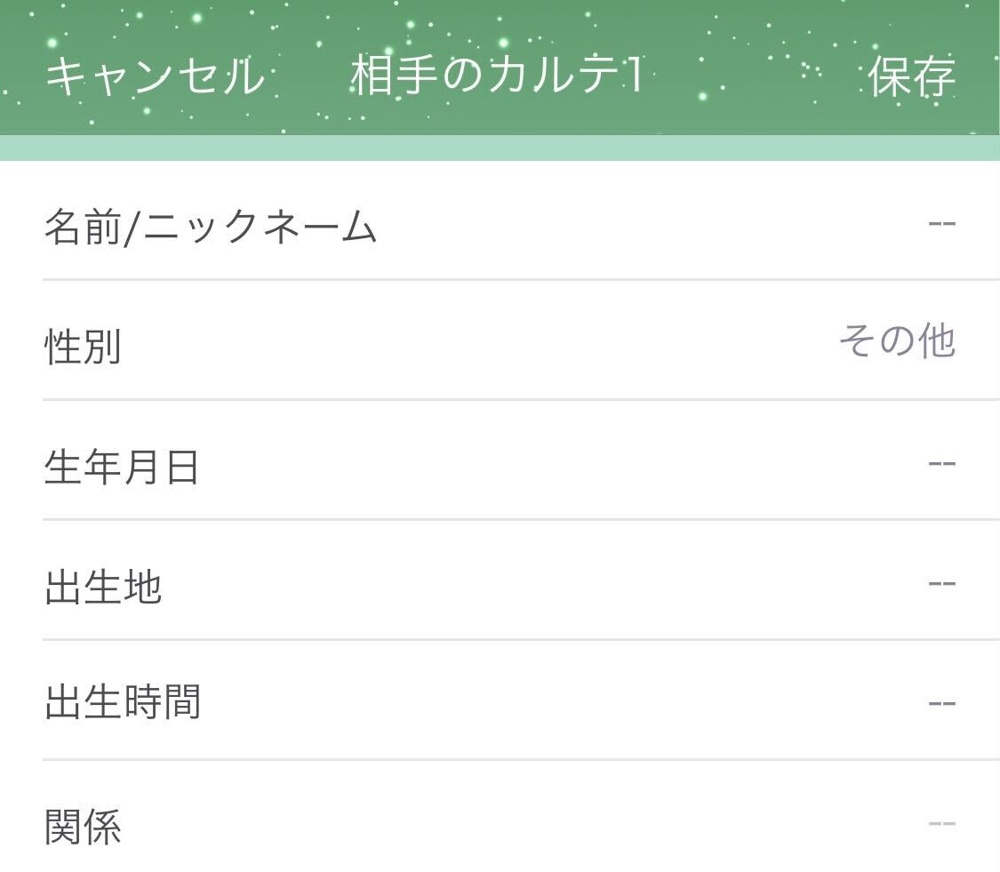Open the 関係 relationship row
The width and height of the screenshot is (1000, 872).
coord(500,817)
